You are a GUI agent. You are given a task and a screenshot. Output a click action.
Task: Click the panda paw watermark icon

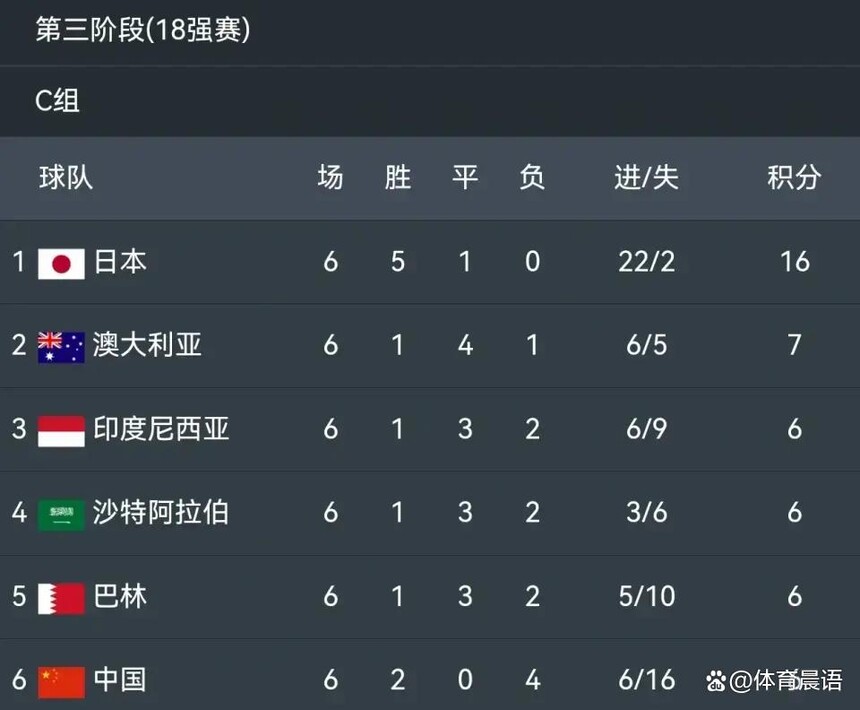click(716, 681)
